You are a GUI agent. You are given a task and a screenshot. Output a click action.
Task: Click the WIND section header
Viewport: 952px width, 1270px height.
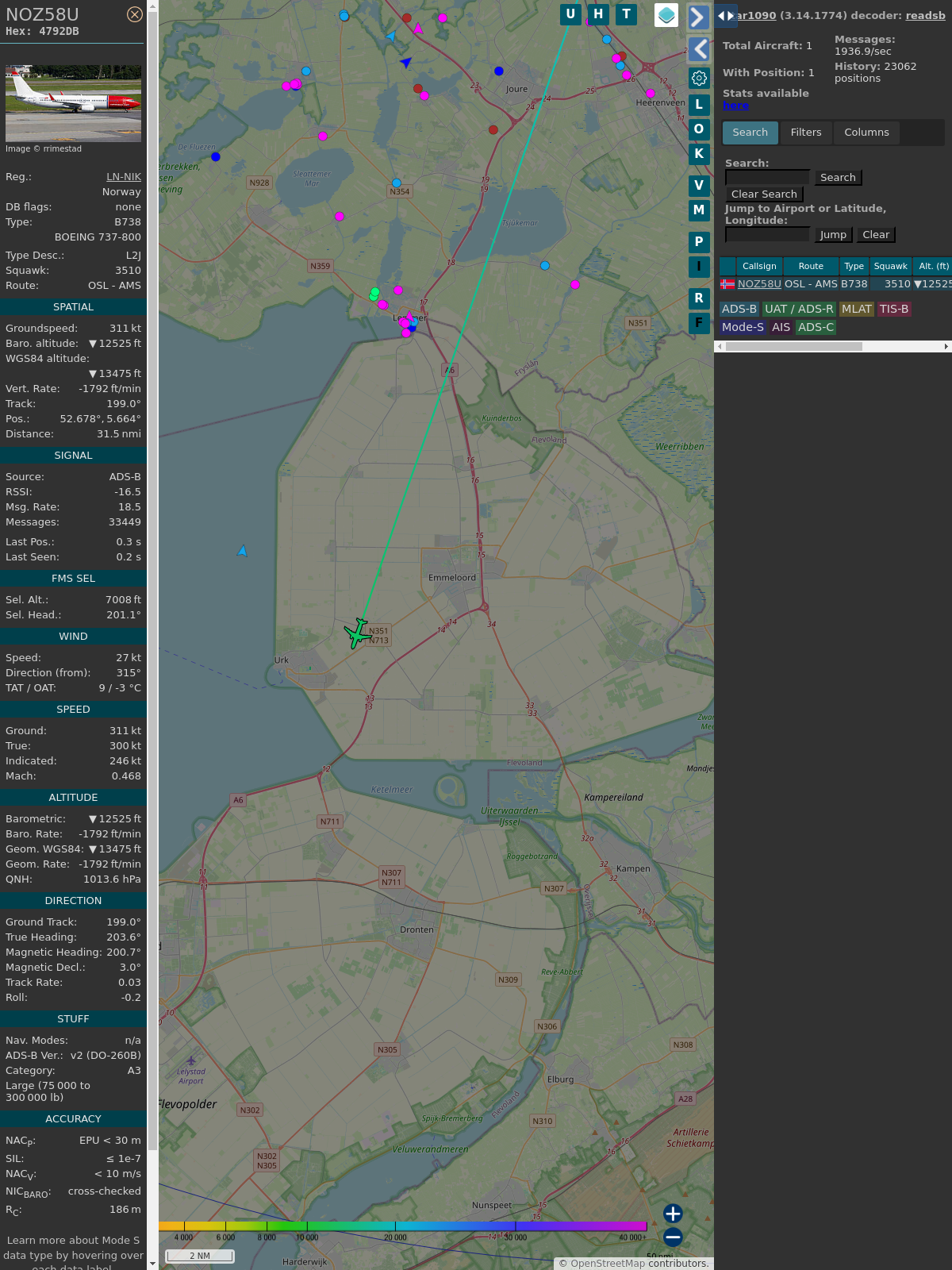click(x=73, y=637)
